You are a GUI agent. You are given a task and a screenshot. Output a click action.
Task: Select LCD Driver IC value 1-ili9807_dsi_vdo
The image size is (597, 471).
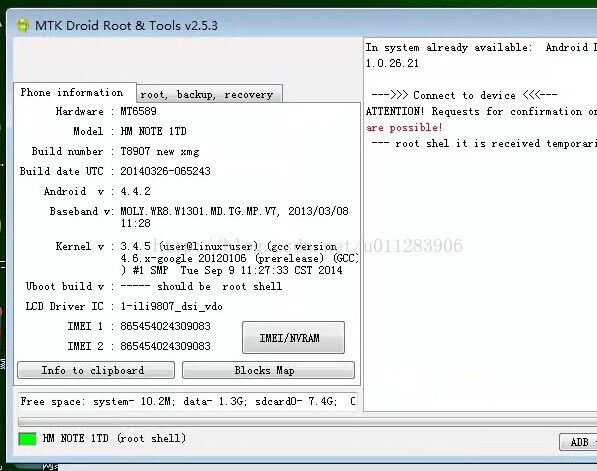(171, 307)
